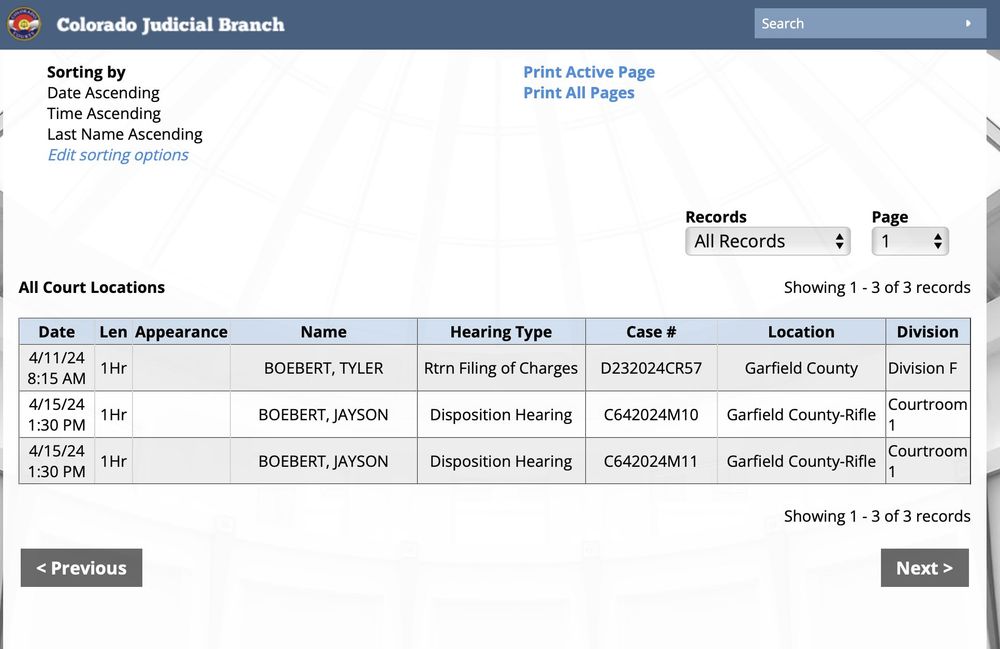This screenshot has height=649, width=1000.
Task: Click Print All Pages link
Action: point(578,93)
